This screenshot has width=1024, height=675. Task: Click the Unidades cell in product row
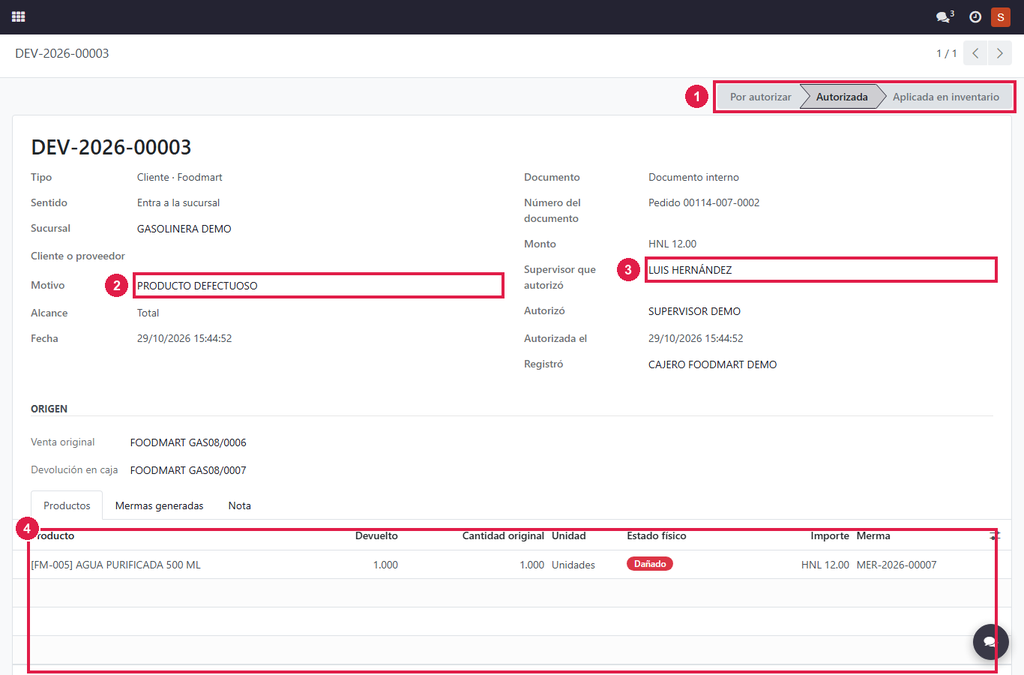coord(573,565)
